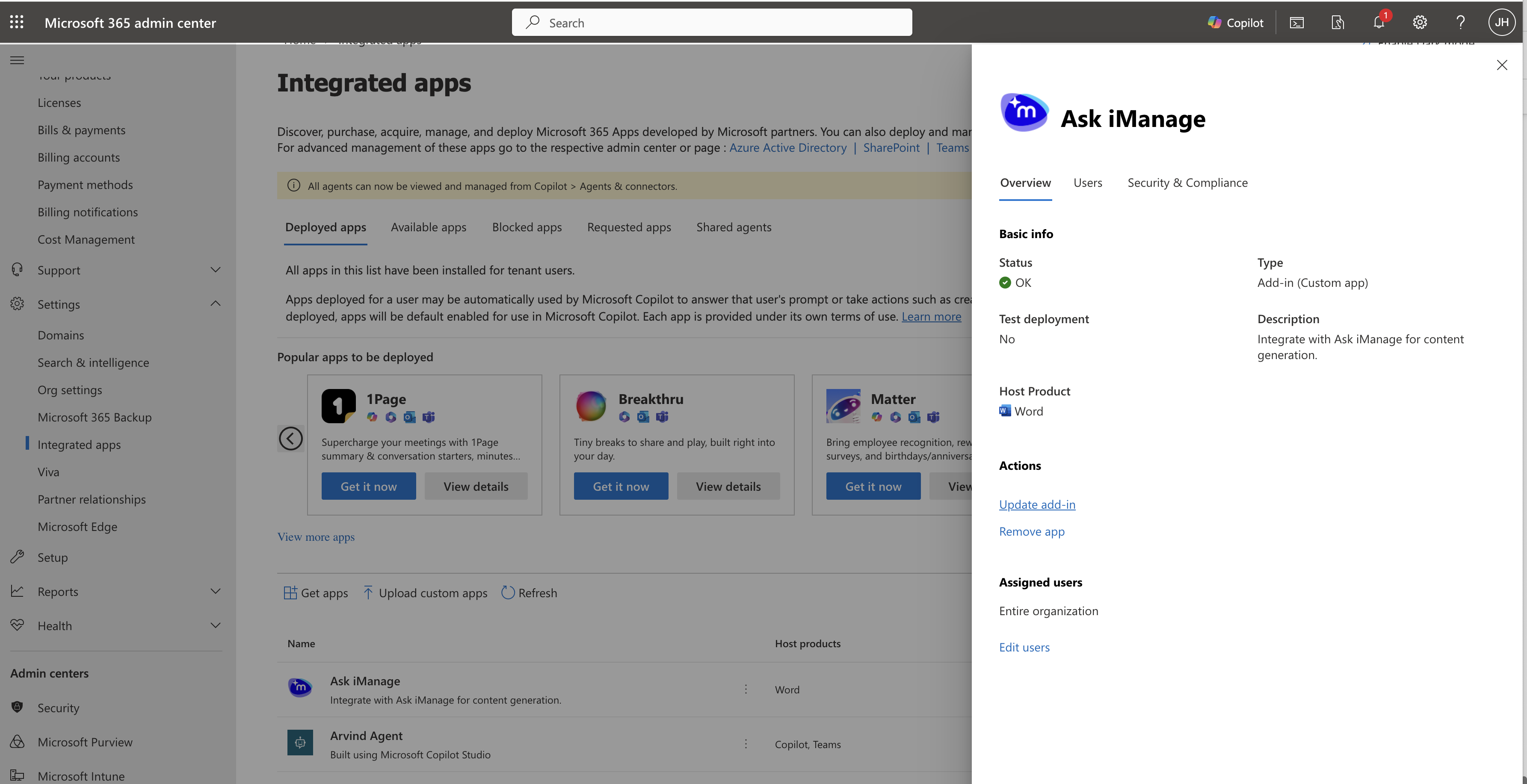
Task: Open the Cloud Shell terminal icon
Action: [x=1296, y=23]
